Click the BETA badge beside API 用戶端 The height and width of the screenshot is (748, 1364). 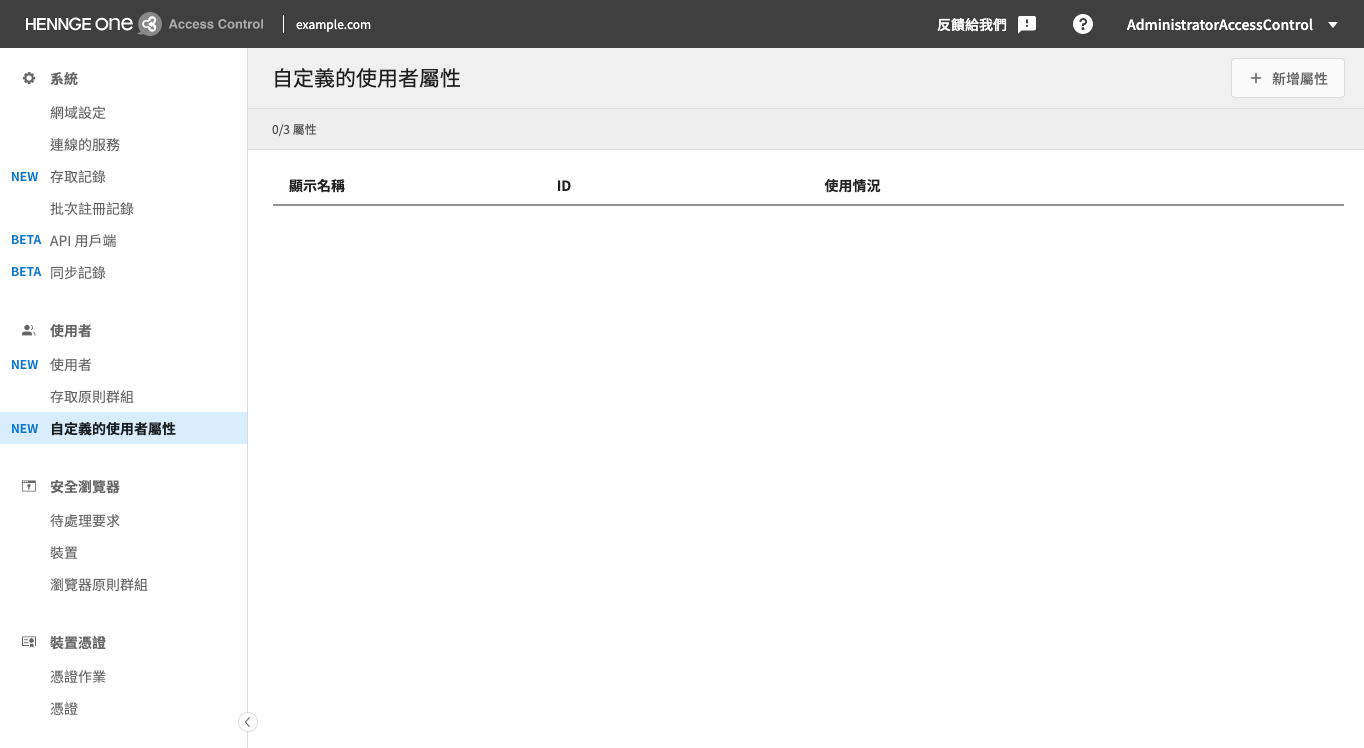point(26,240)
